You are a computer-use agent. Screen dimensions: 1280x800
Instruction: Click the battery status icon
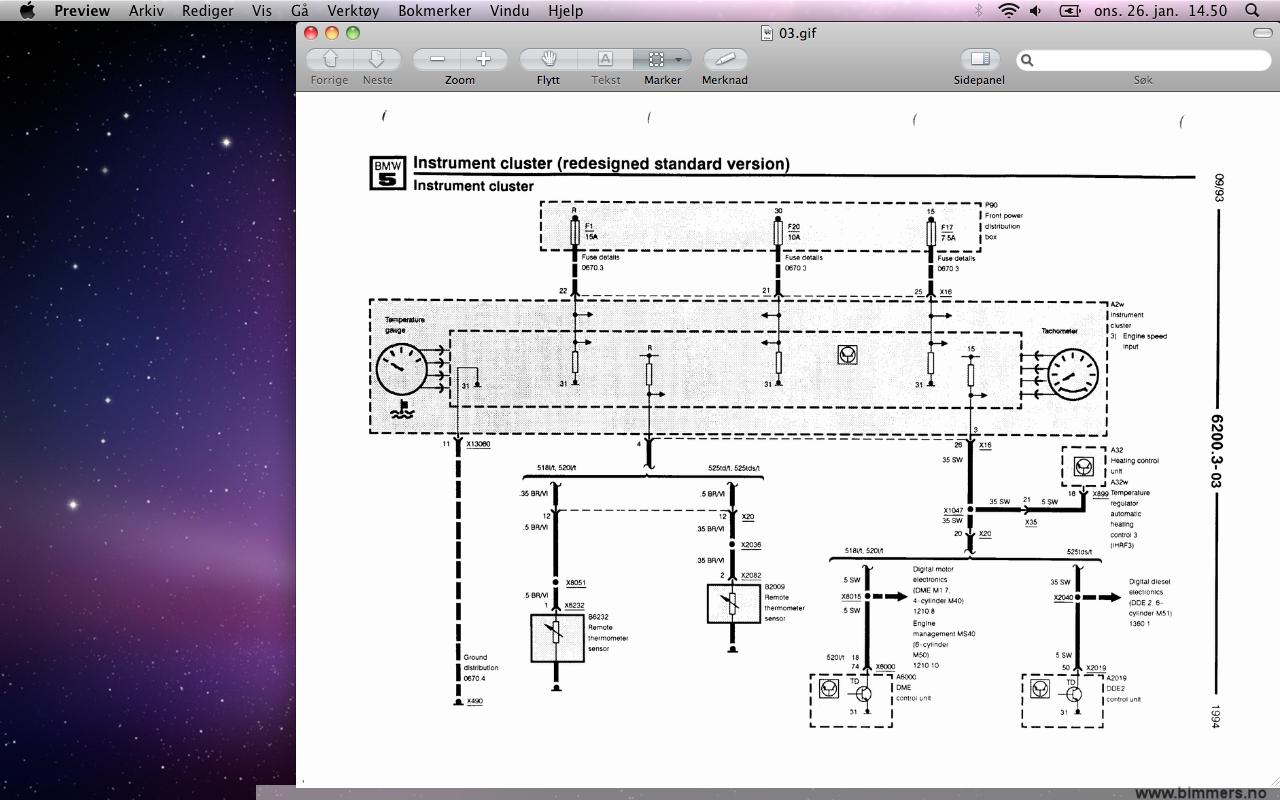(1070, 11)
